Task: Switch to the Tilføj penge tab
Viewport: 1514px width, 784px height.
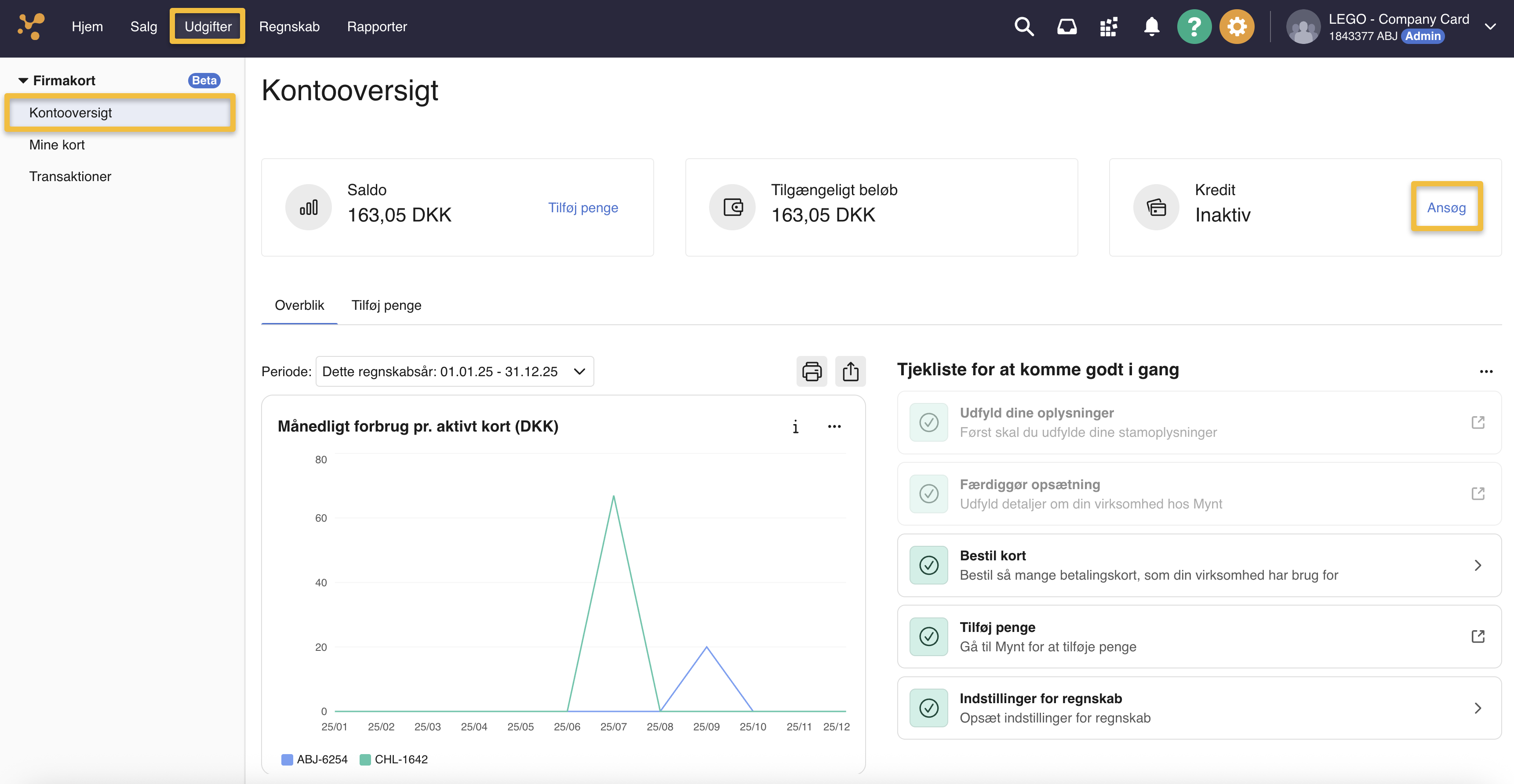Action: click(386, 305)
